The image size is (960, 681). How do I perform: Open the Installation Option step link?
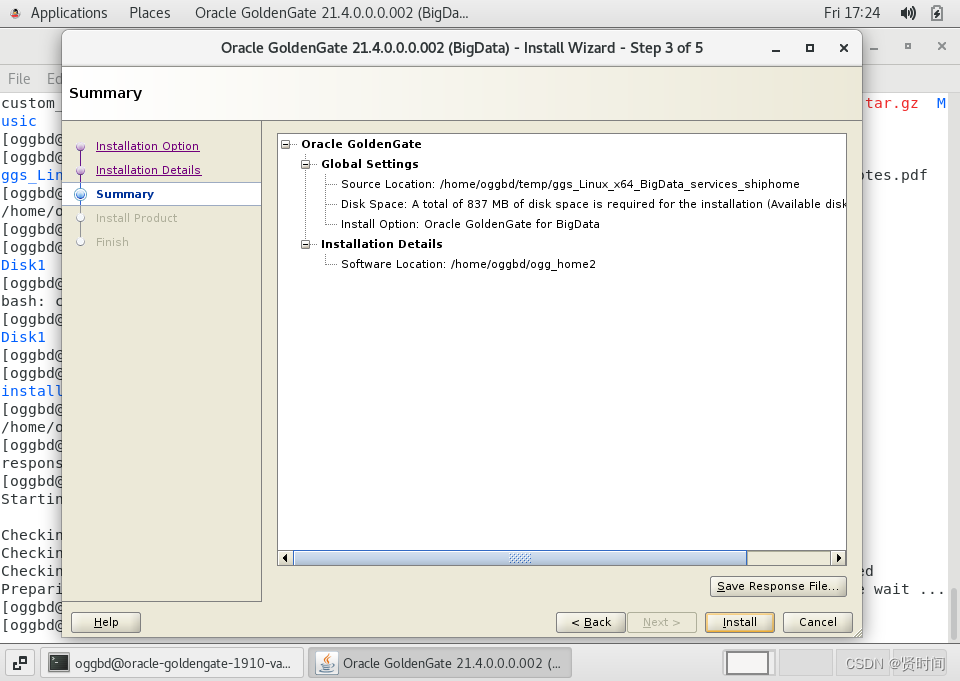[148, 146]
